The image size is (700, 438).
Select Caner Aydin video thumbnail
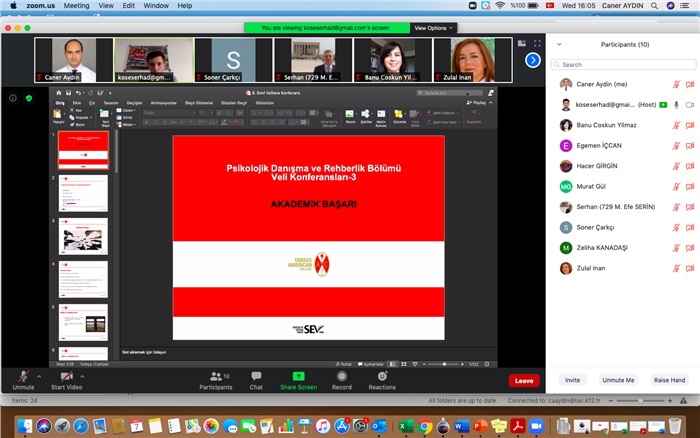(x=74, y=60)
